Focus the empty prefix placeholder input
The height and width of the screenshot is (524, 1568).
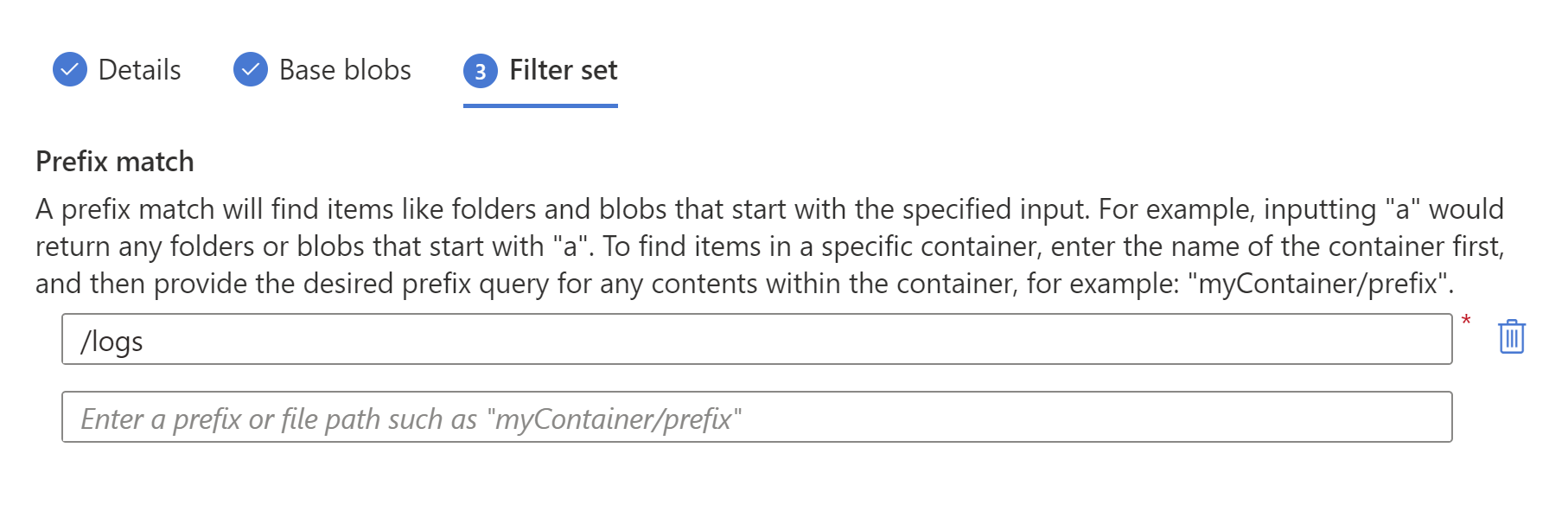point(757,417)
